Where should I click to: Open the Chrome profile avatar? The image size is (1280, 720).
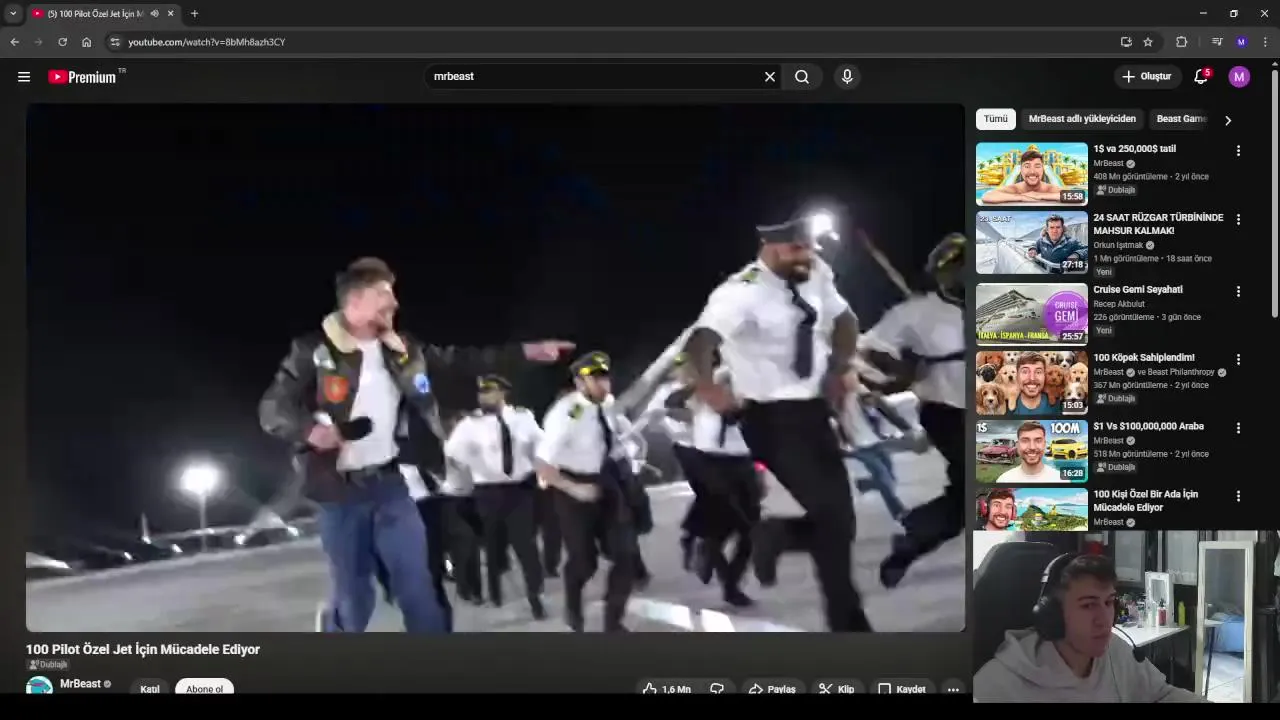click(1241, 42)
